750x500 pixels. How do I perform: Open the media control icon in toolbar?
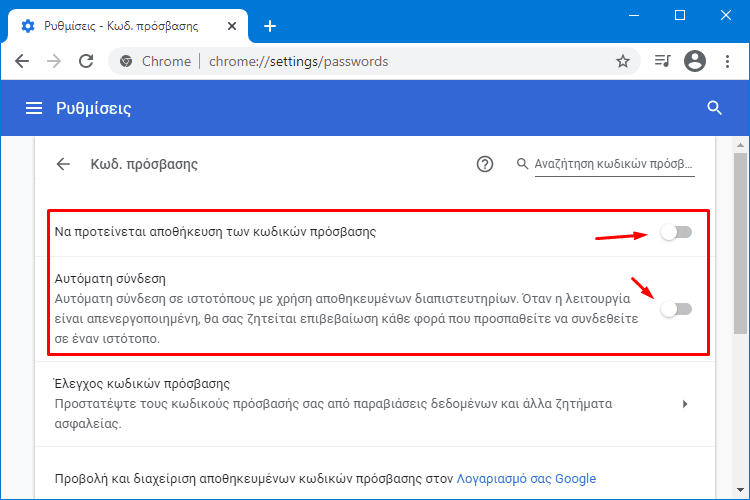pyautogui.click(x=662, y=61)
